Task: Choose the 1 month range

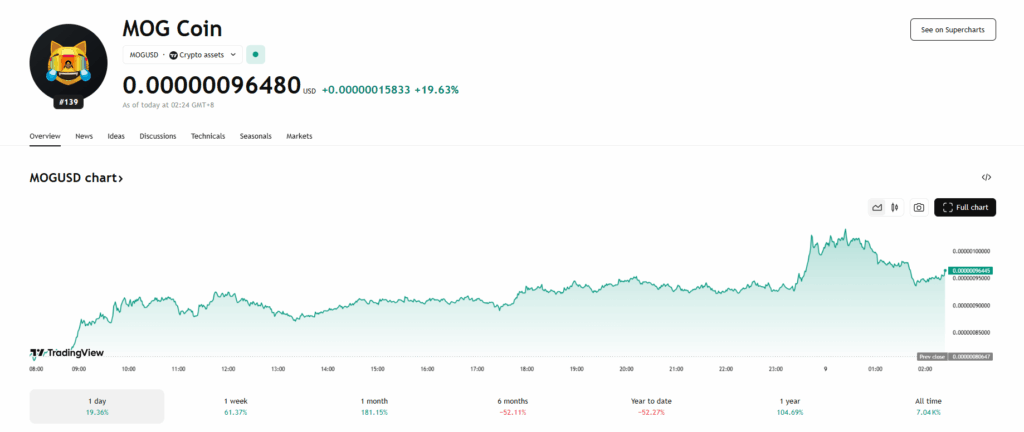Action: (374, 407)
